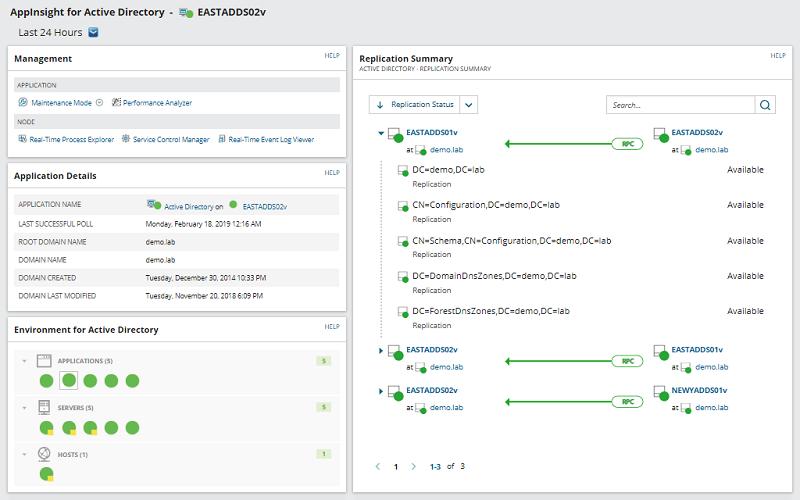This screenshot has width=800, height=500.
Task: Launch Real-Time Process Explorer
Action: click(x=71, y=139)
